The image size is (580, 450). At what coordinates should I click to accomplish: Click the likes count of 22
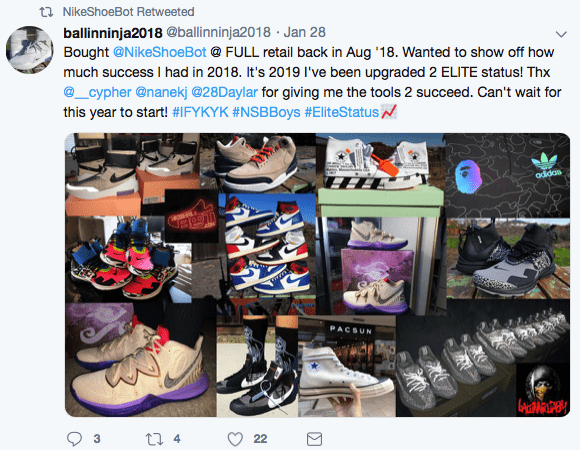[x=260, y=439]
